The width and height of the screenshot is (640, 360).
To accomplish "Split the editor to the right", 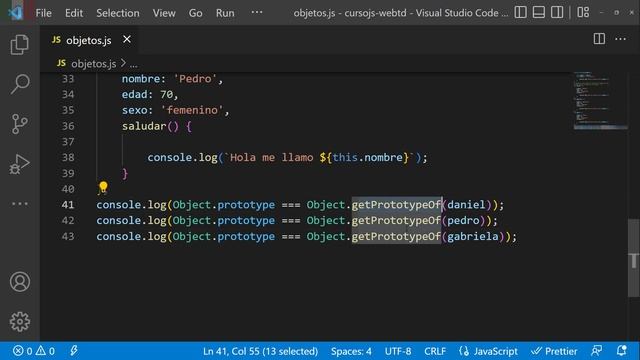I will pyautogui.click(x=599, y=39).
